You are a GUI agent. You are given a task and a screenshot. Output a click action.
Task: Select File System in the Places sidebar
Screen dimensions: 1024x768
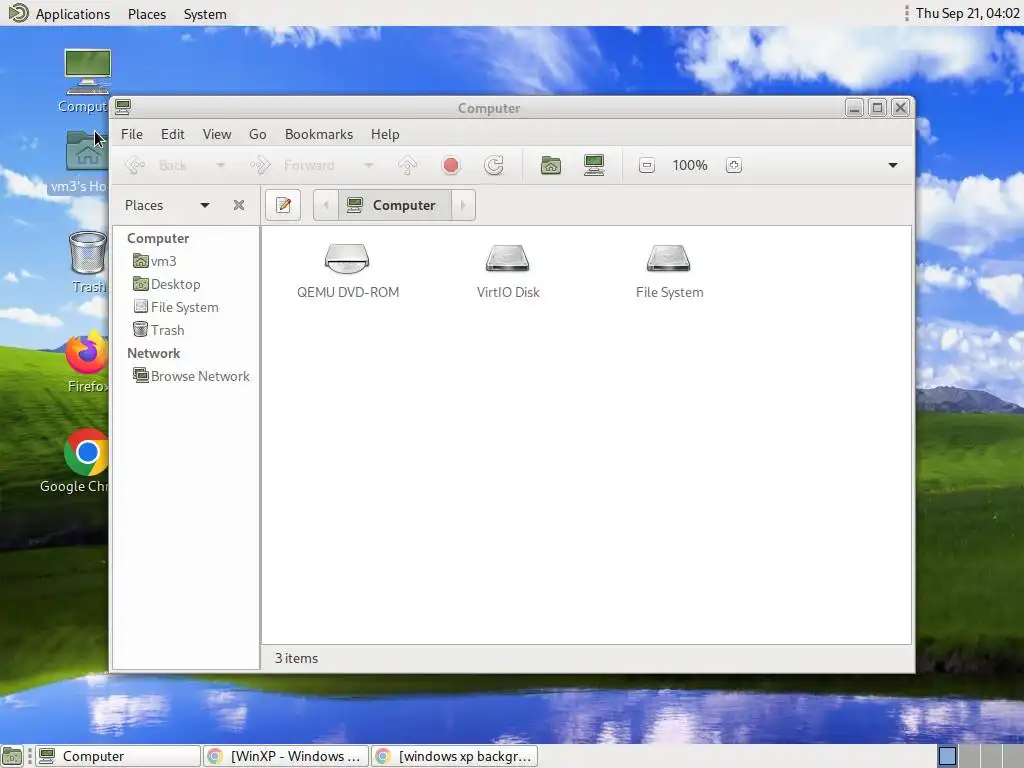(176, 307)
